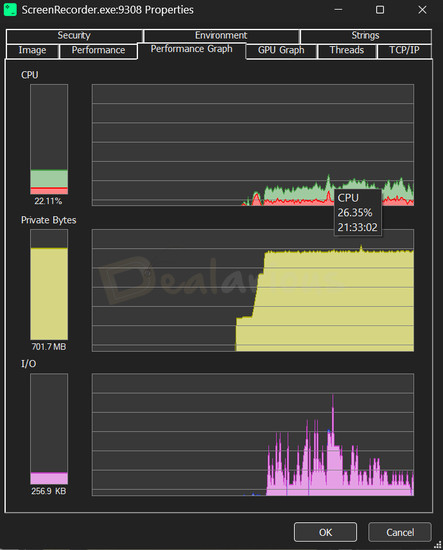Click the ScreenRecorder green app icon

point(10,9)
